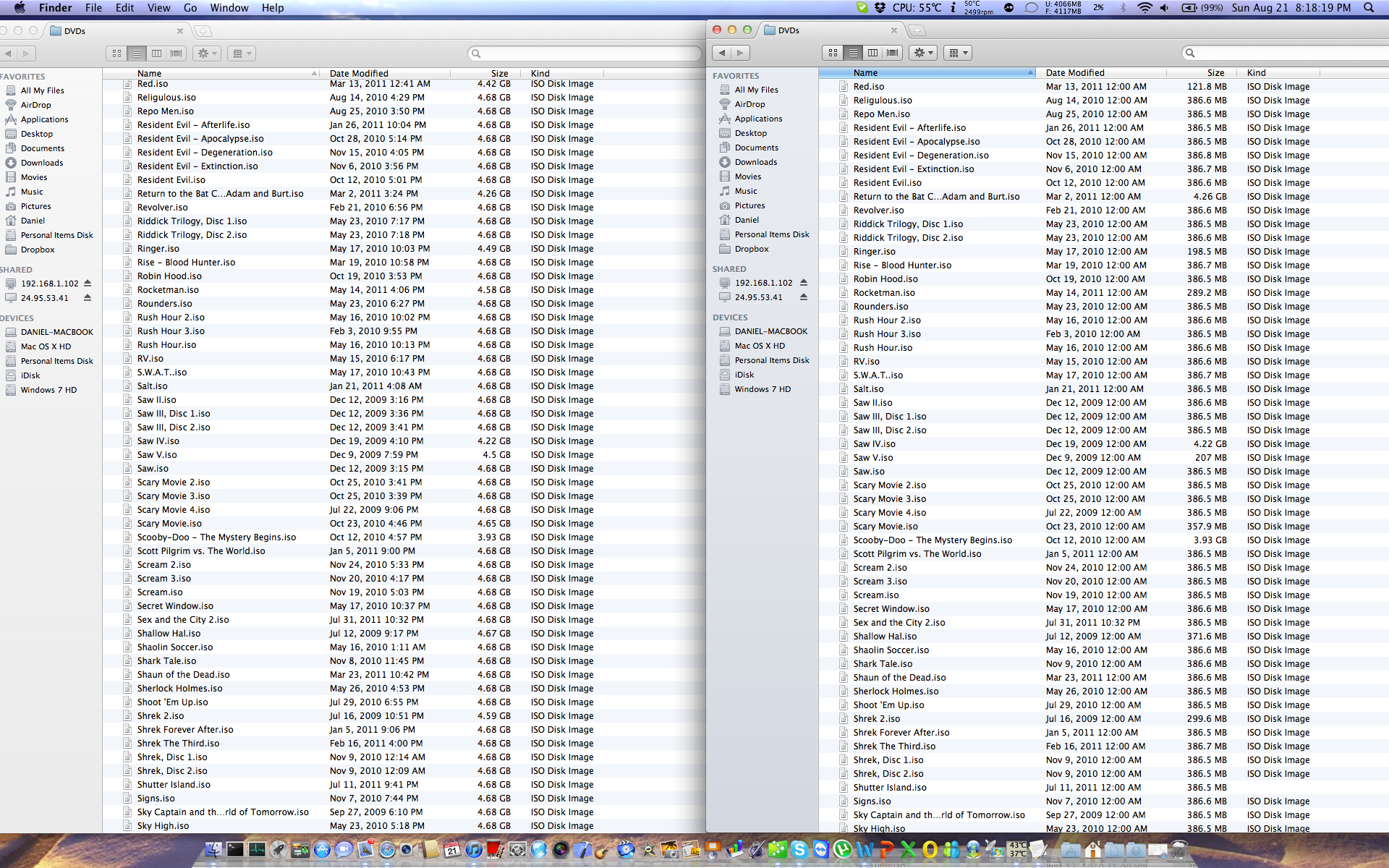Switch right window to Cover Flow view
The image size is (1389, 868).
893,53
